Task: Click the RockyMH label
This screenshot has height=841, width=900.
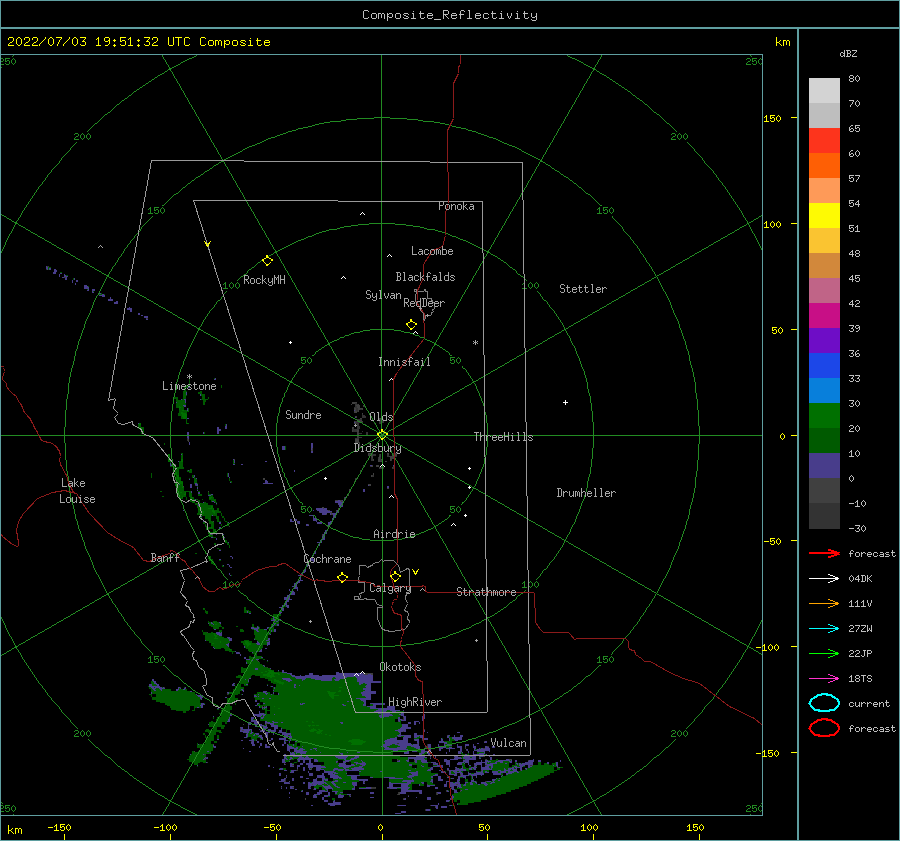Action: 264,280
